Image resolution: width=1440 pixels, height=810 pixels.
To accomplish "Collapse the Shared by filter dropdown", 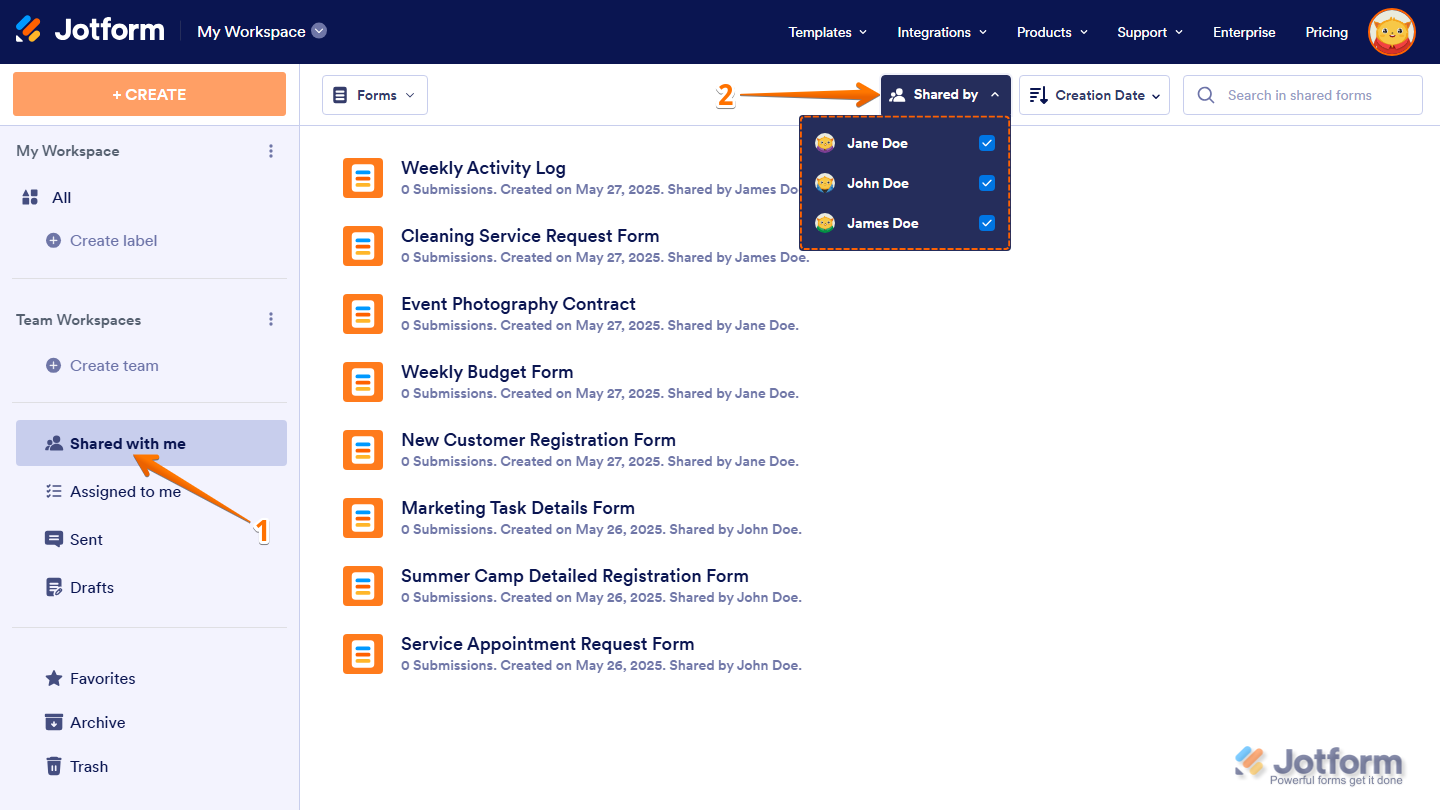I will tap(946, 95).
